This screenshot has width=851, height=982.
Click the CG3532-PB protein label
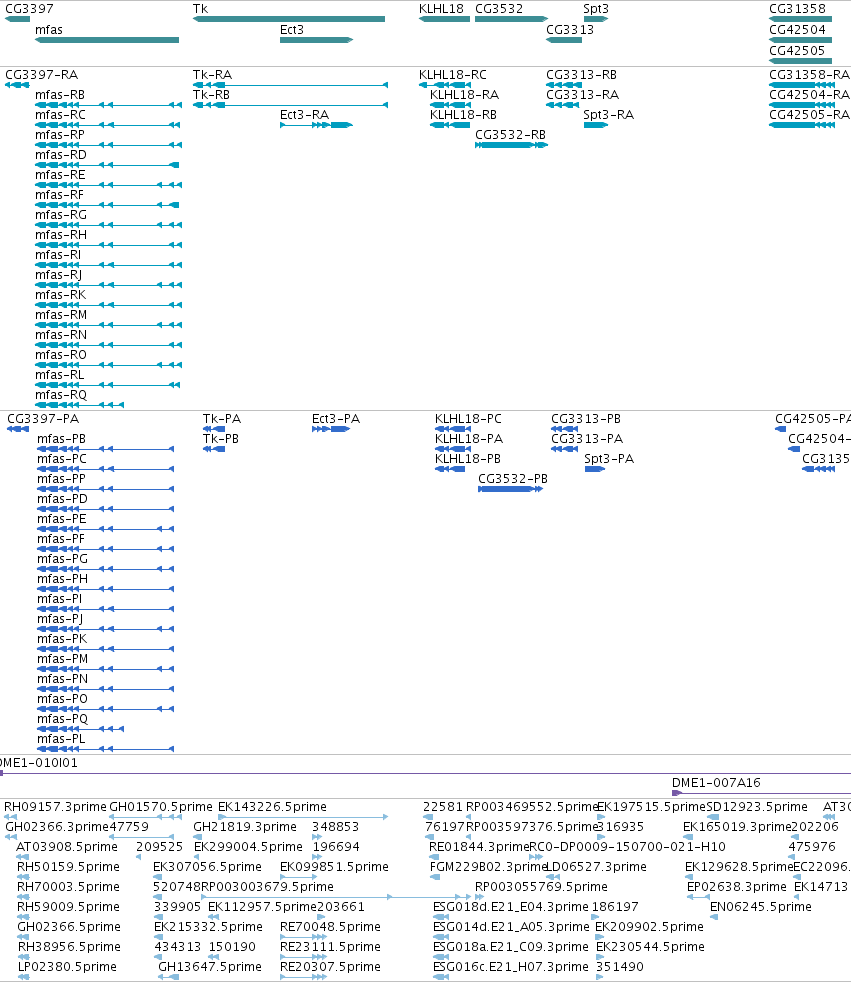coord(513,478)
